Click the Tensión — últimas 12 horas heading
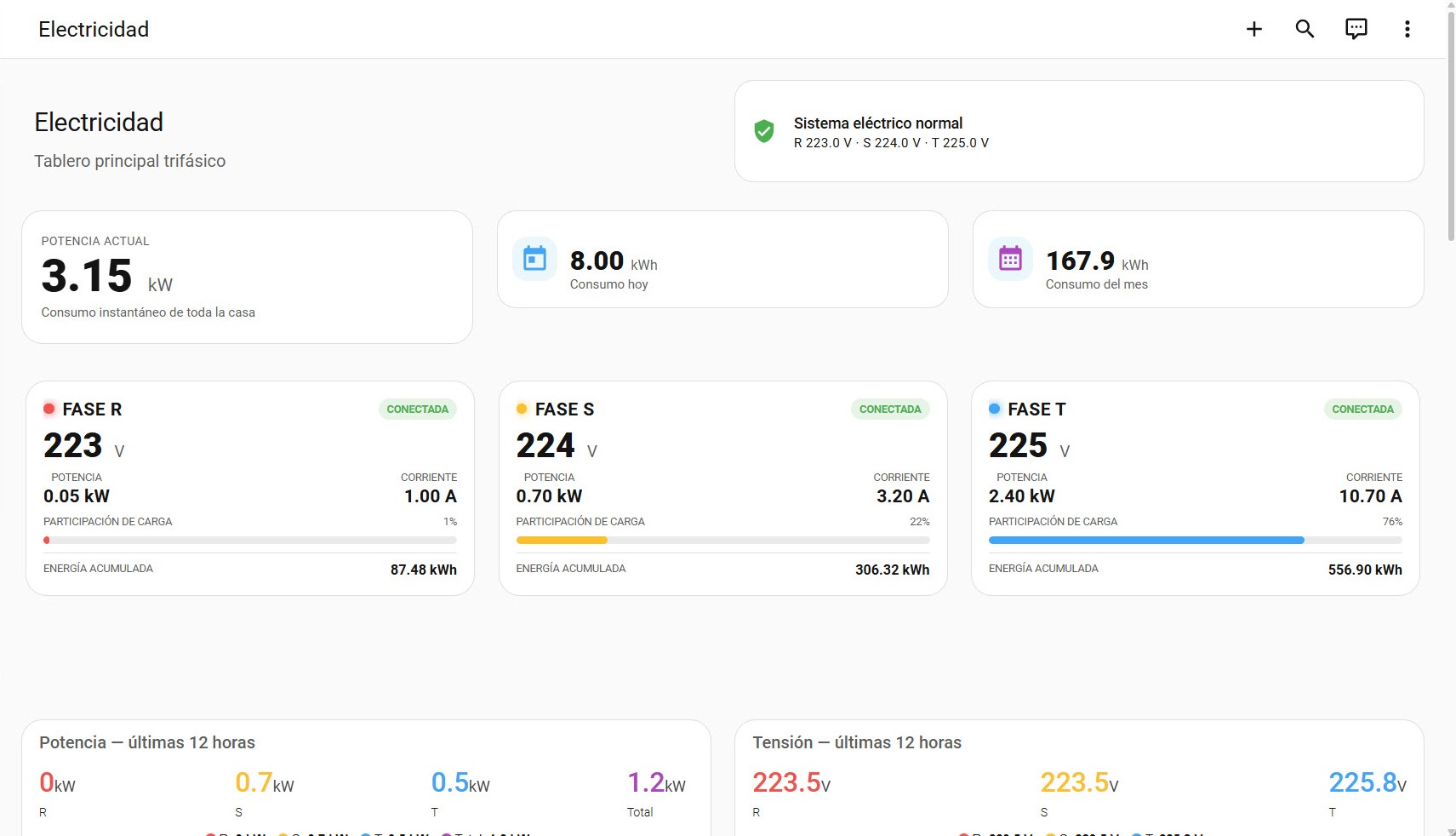This screenshot has height=836, width=1456. point(857,742)
